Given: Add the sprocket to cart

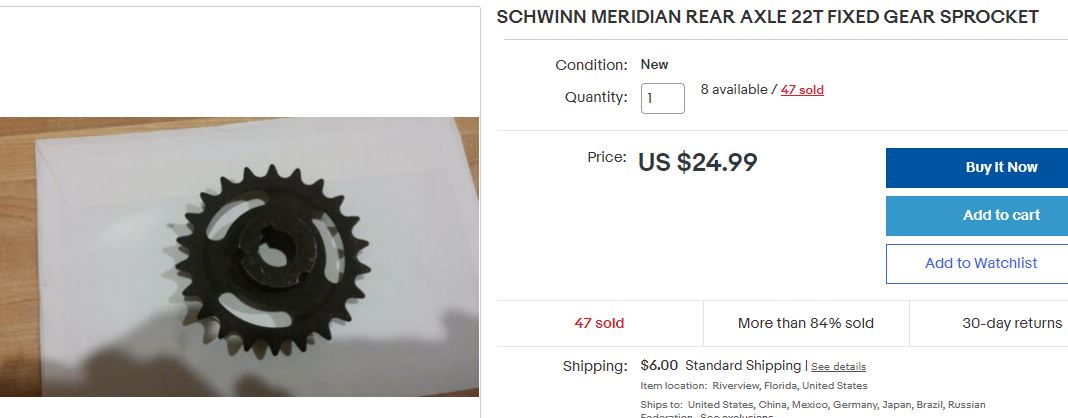Looking at the screenshot, I should pos(977,216).
